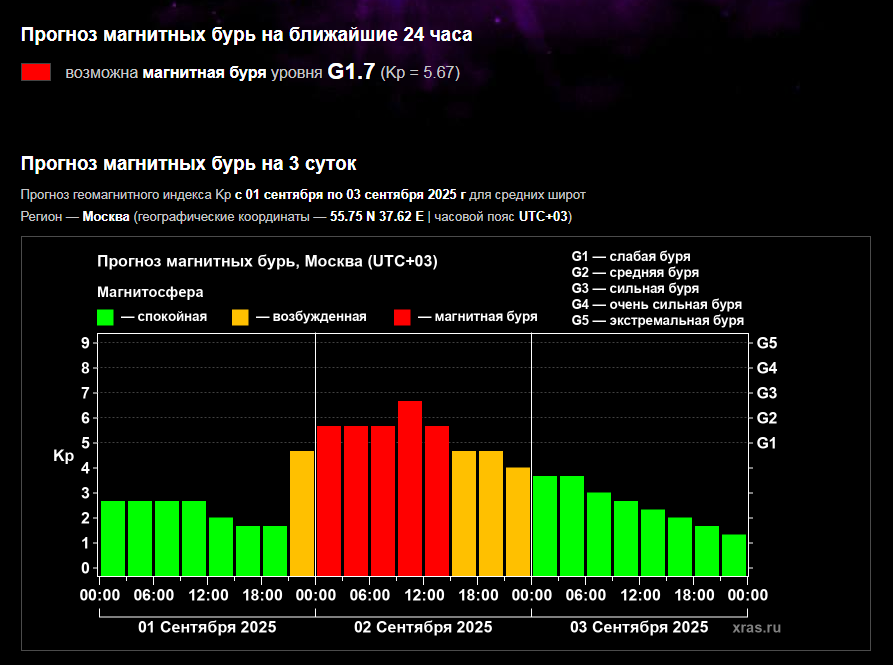Click the 'Москва' region text
893x665 pixels.
coord(106,217)
